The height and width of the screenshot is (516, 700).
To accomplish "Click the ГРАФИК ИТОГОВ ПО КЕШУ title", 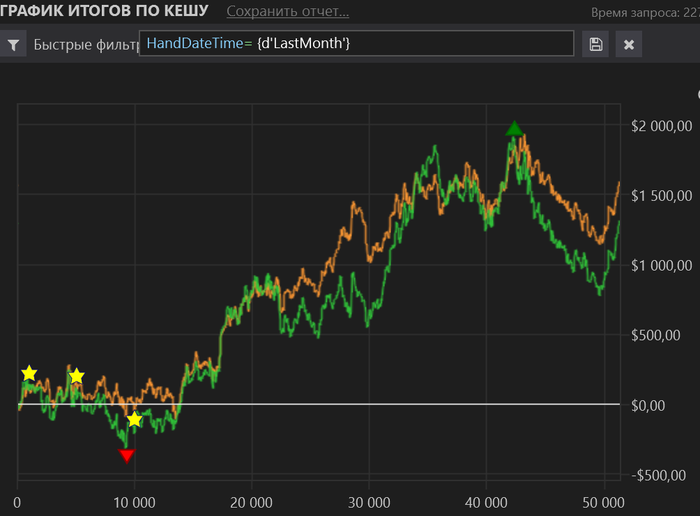I will (x=104, y=10).
